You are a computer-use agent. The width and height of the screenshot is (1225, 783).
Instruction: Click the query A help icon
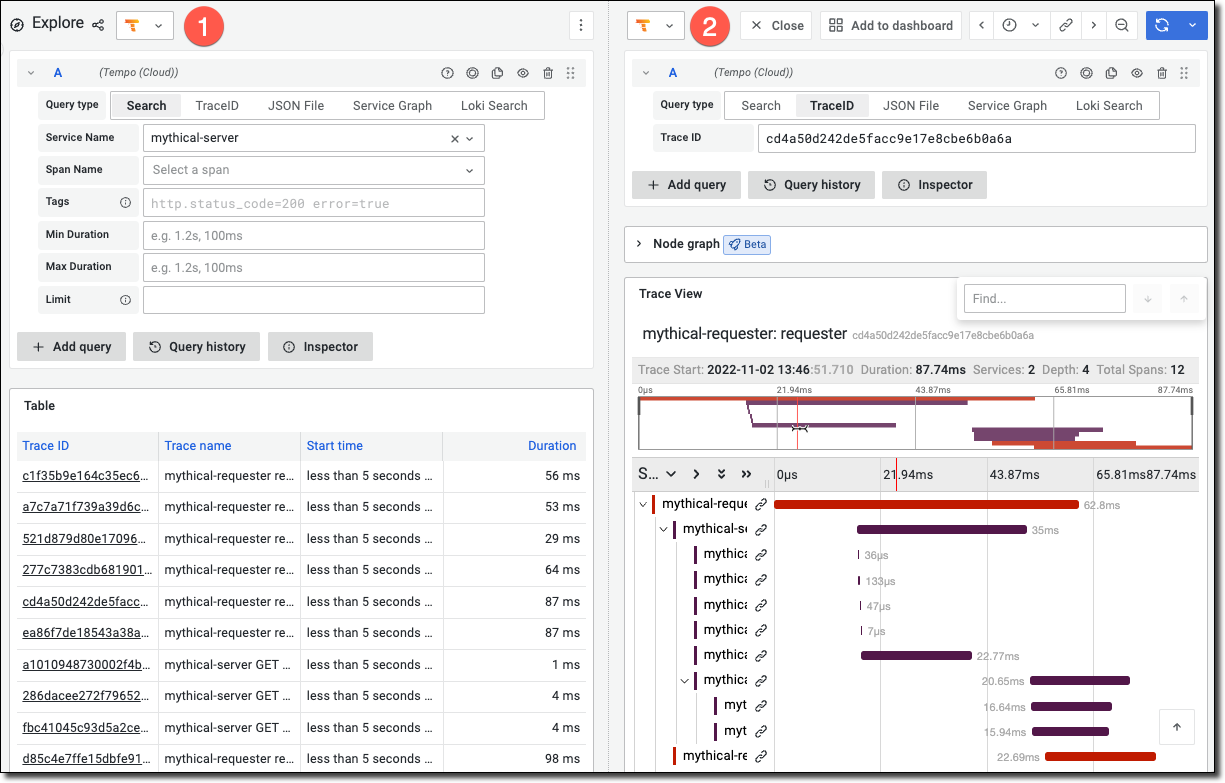(x=447, y=72)
